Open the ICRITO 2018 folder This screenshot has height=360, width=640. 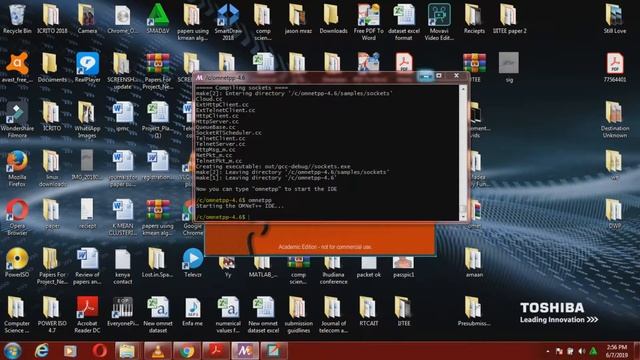(x=52, y=19)
